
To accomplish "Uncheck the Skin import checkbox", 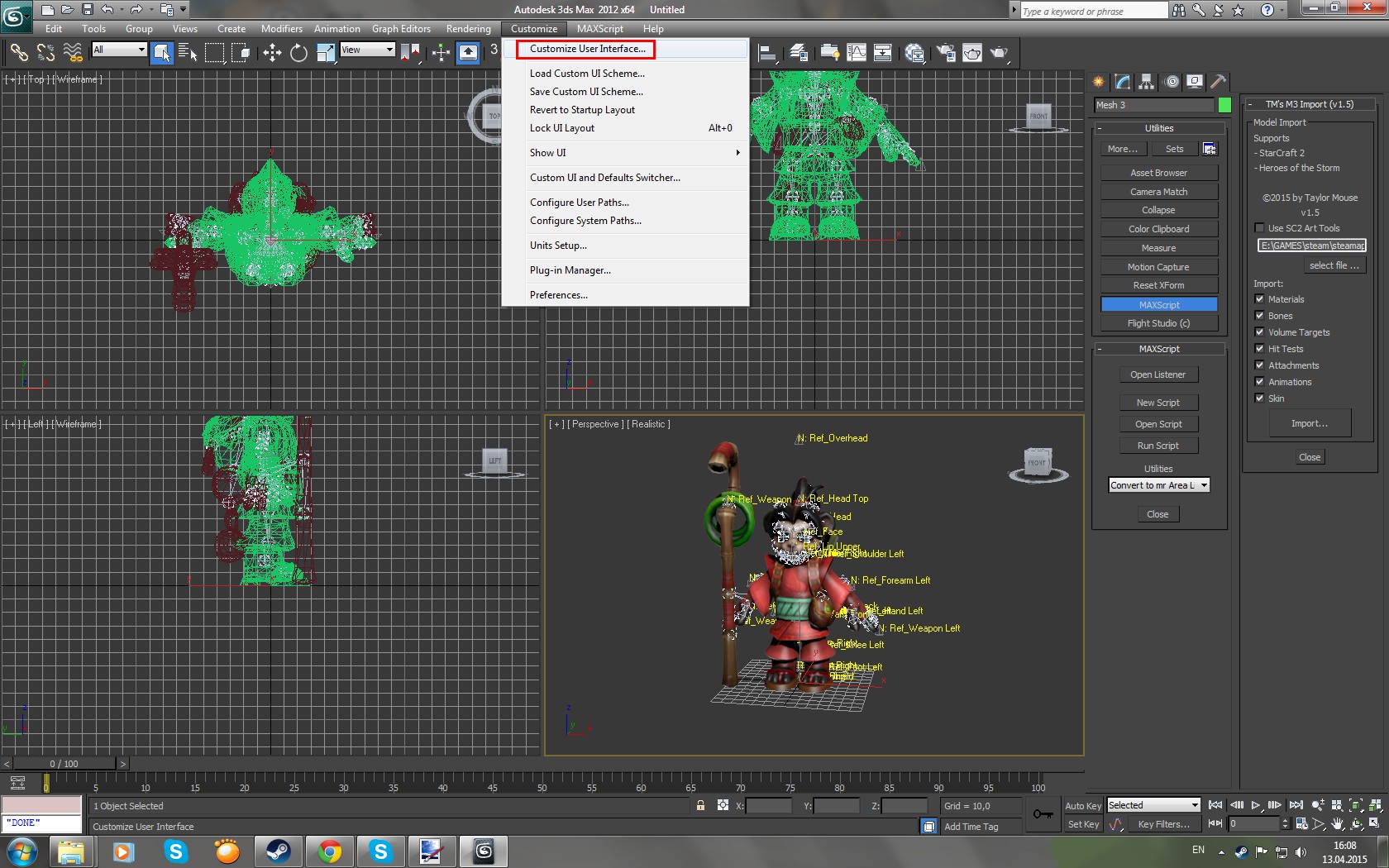I will click(1259, 398).
